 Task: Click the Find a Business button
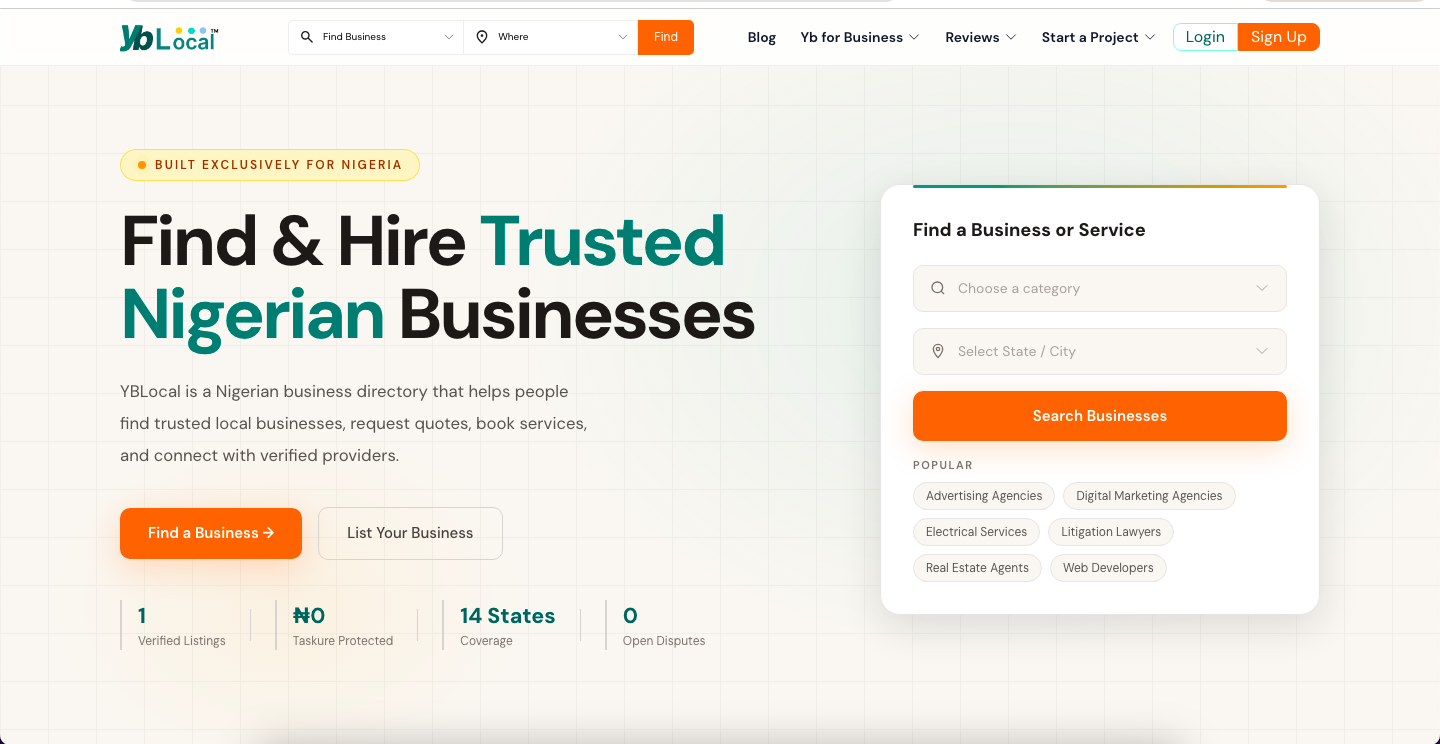(x=211, y=533)
